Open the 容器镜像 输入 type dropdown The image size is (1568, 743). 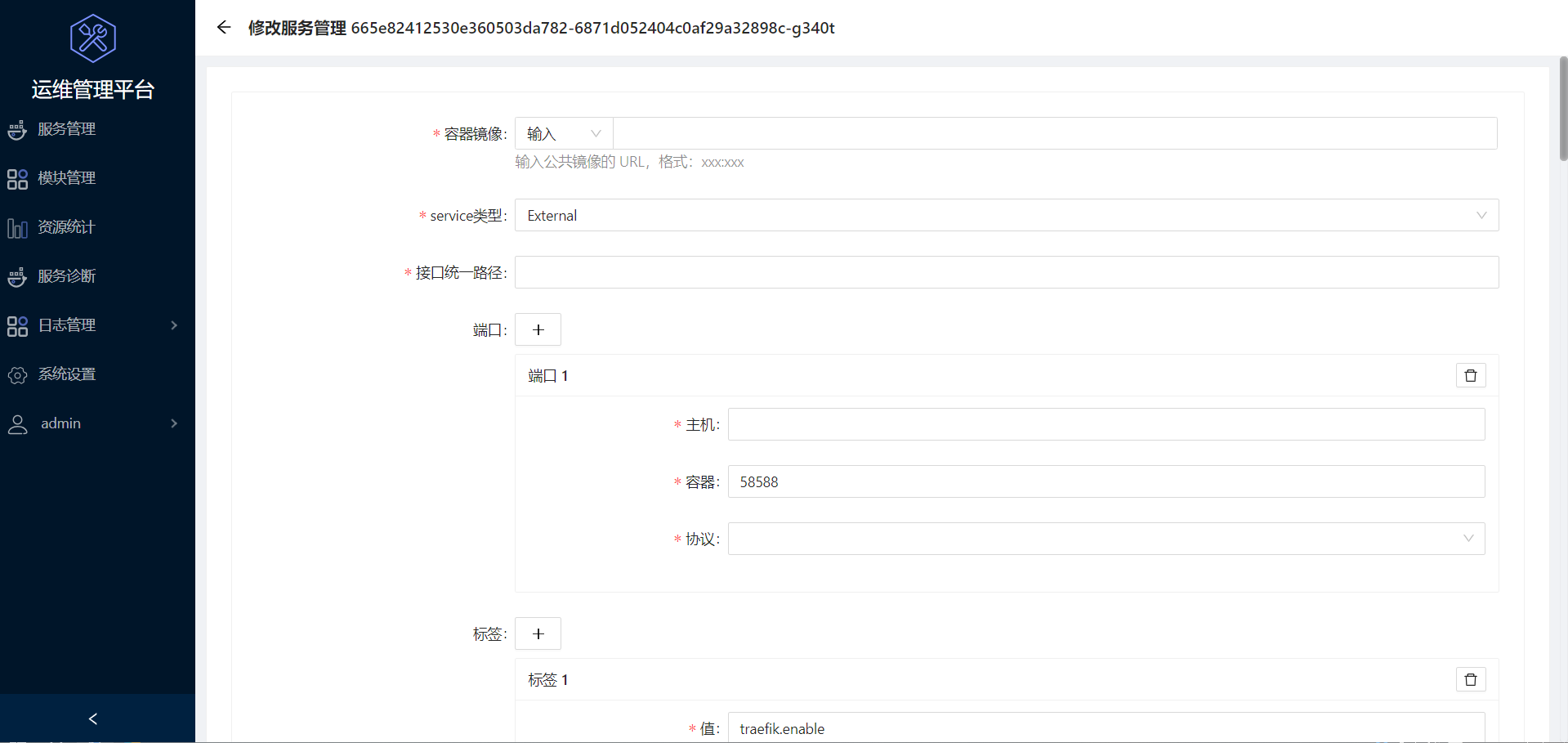click(564, 133)
